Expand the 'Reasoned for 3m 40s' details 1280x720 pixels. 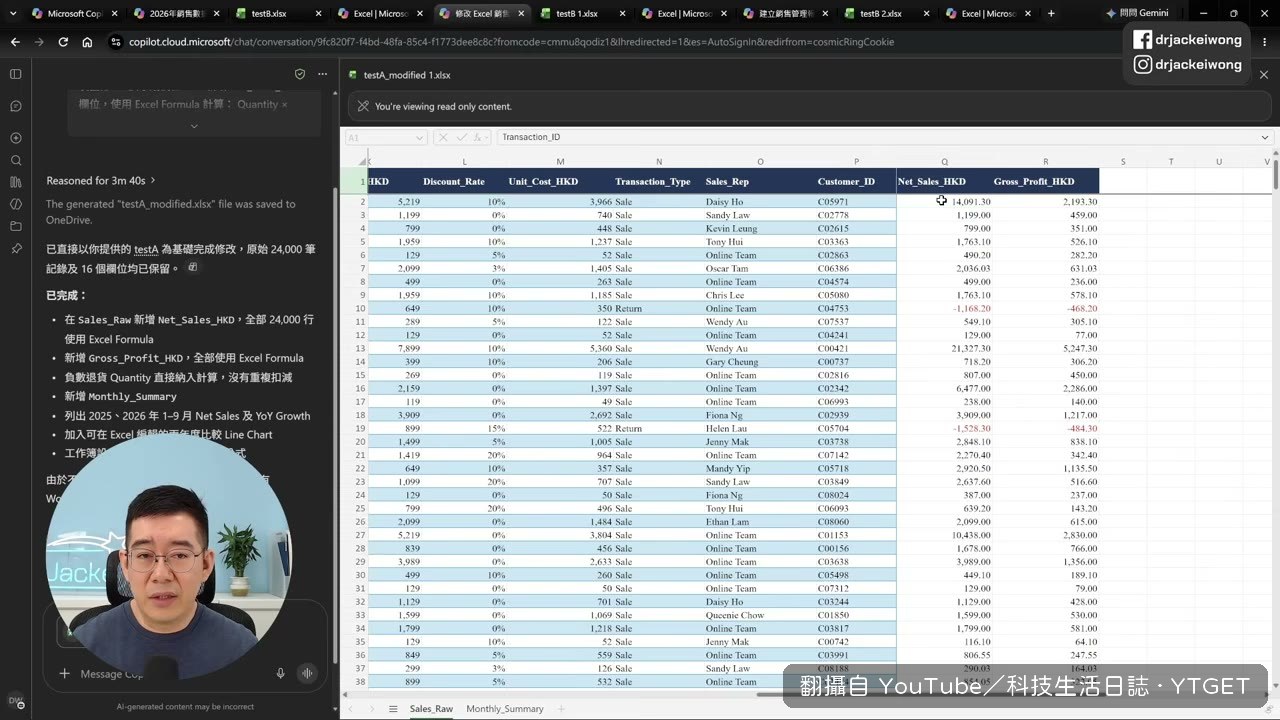coord(101,181)
